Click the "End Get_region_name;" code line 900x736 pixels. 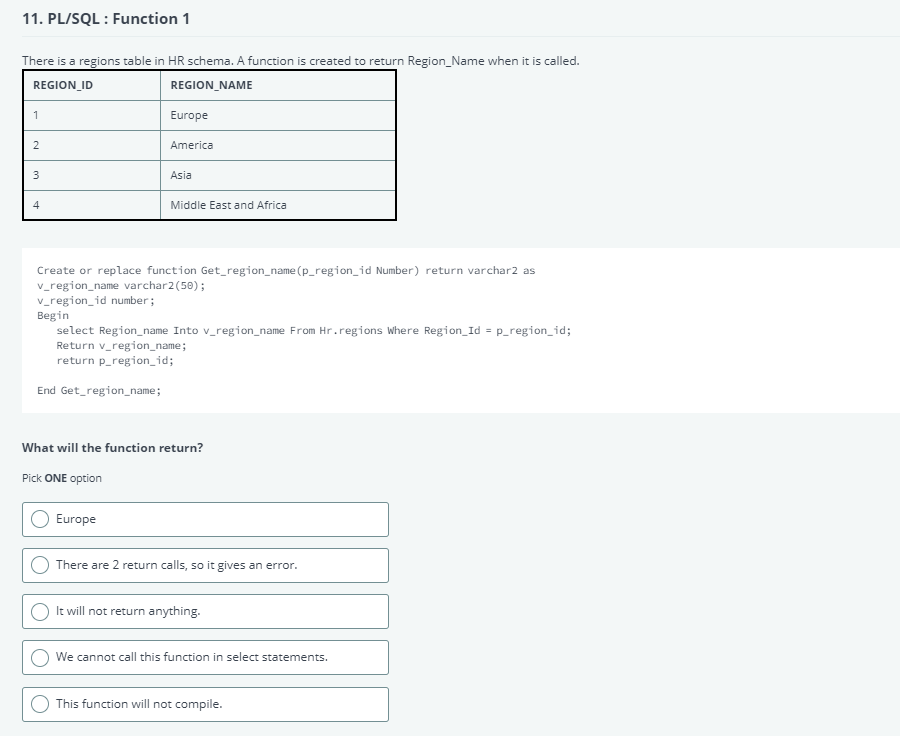pyautogui.click(x=99, y=390)
